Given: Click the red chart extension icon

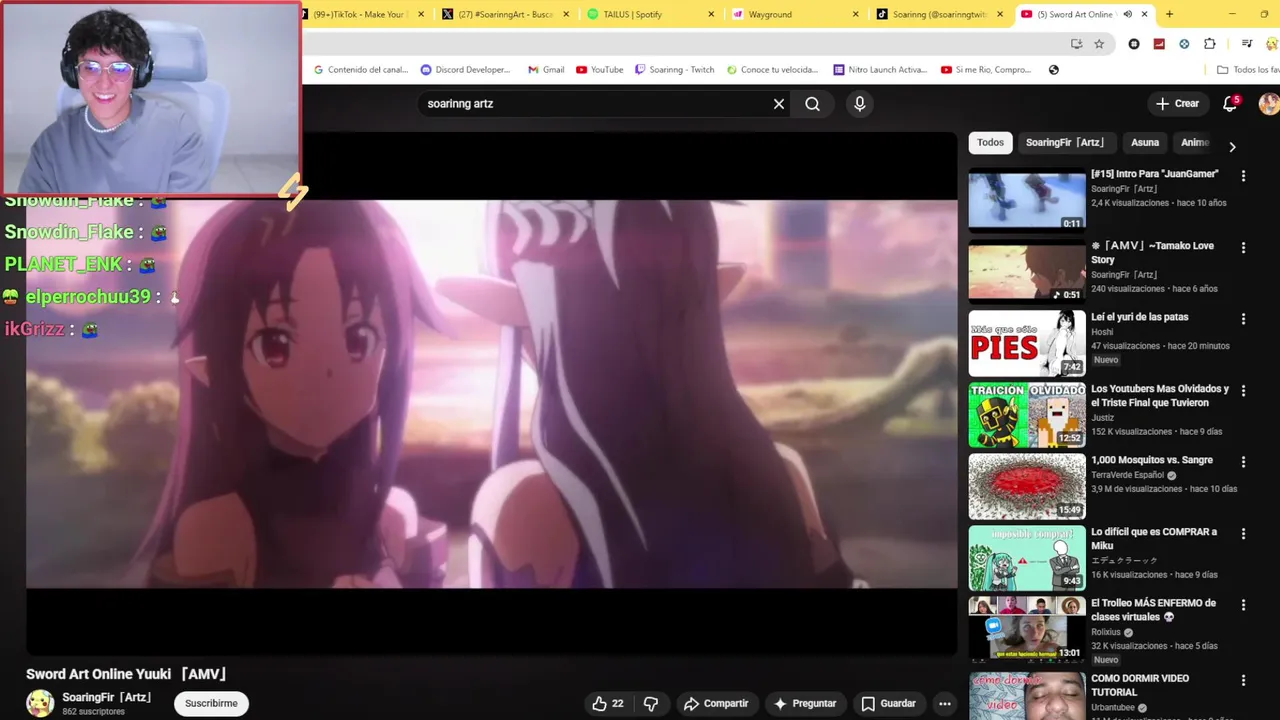Looking at the screenshot, I should [1159, 44].
